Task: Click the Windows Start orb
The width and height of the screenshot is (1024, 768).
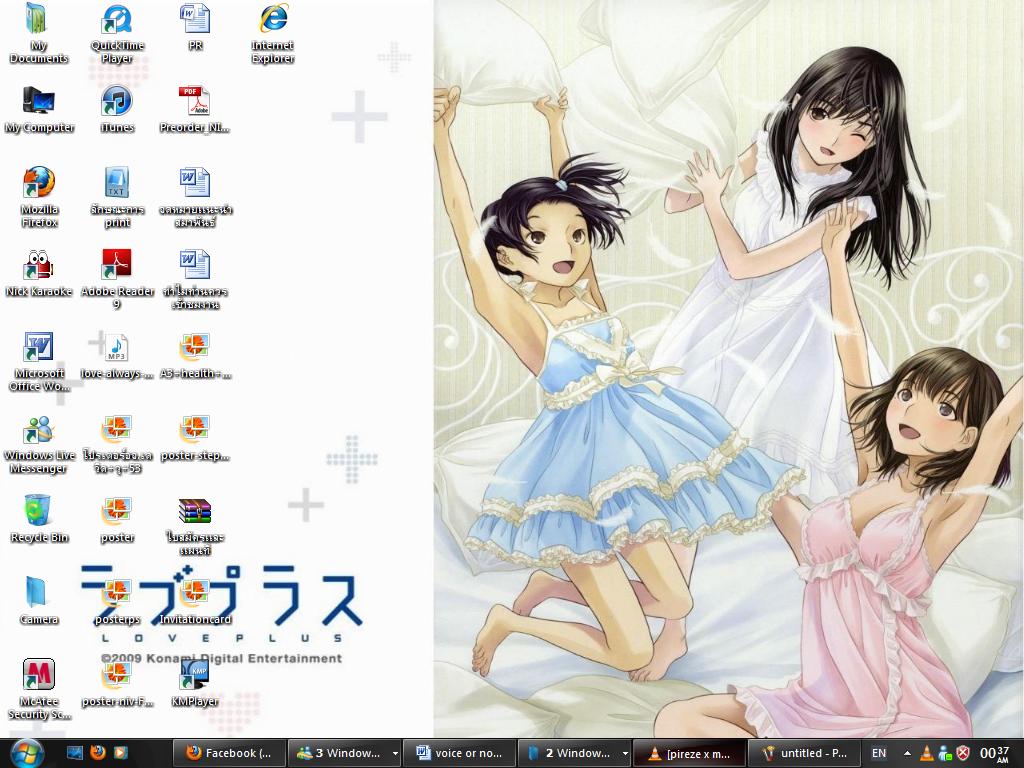Action: (x=26, y=753)
